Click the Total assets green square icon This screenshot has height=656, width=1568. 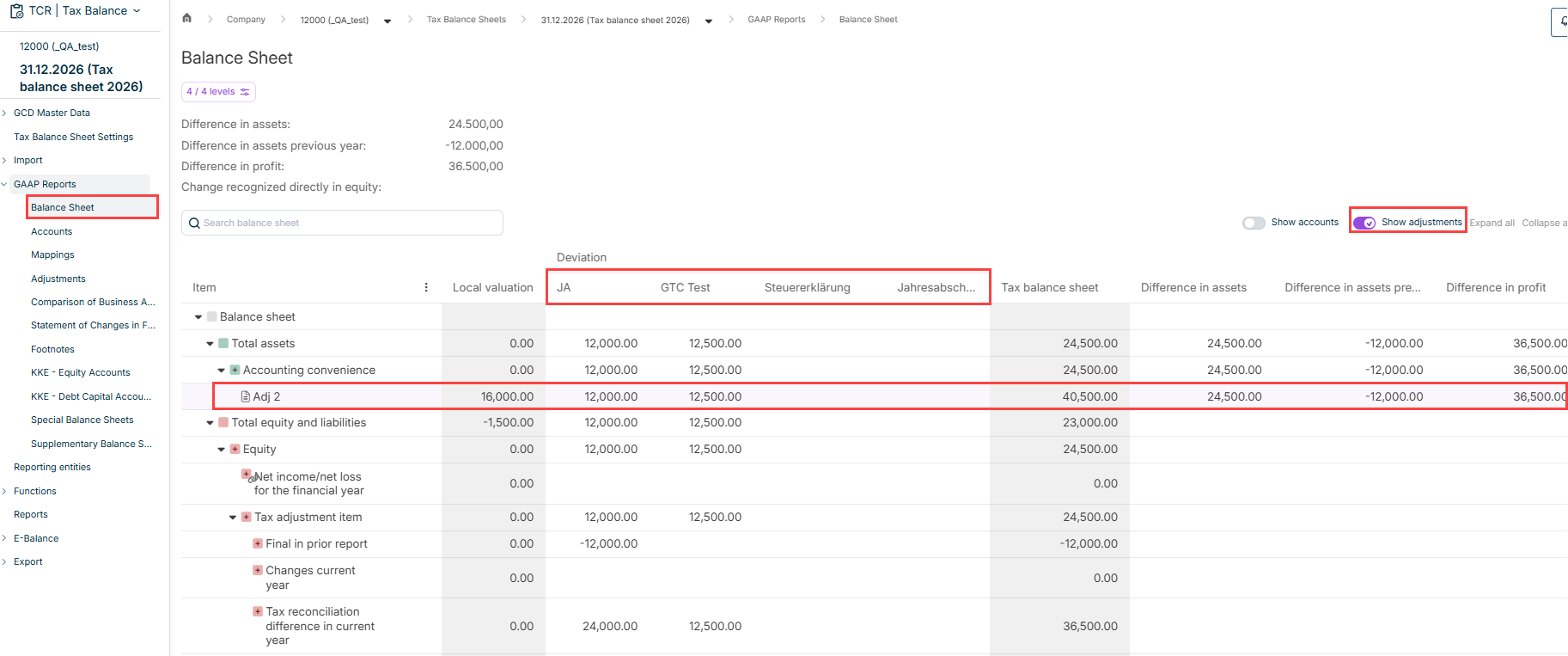[223, 343]
